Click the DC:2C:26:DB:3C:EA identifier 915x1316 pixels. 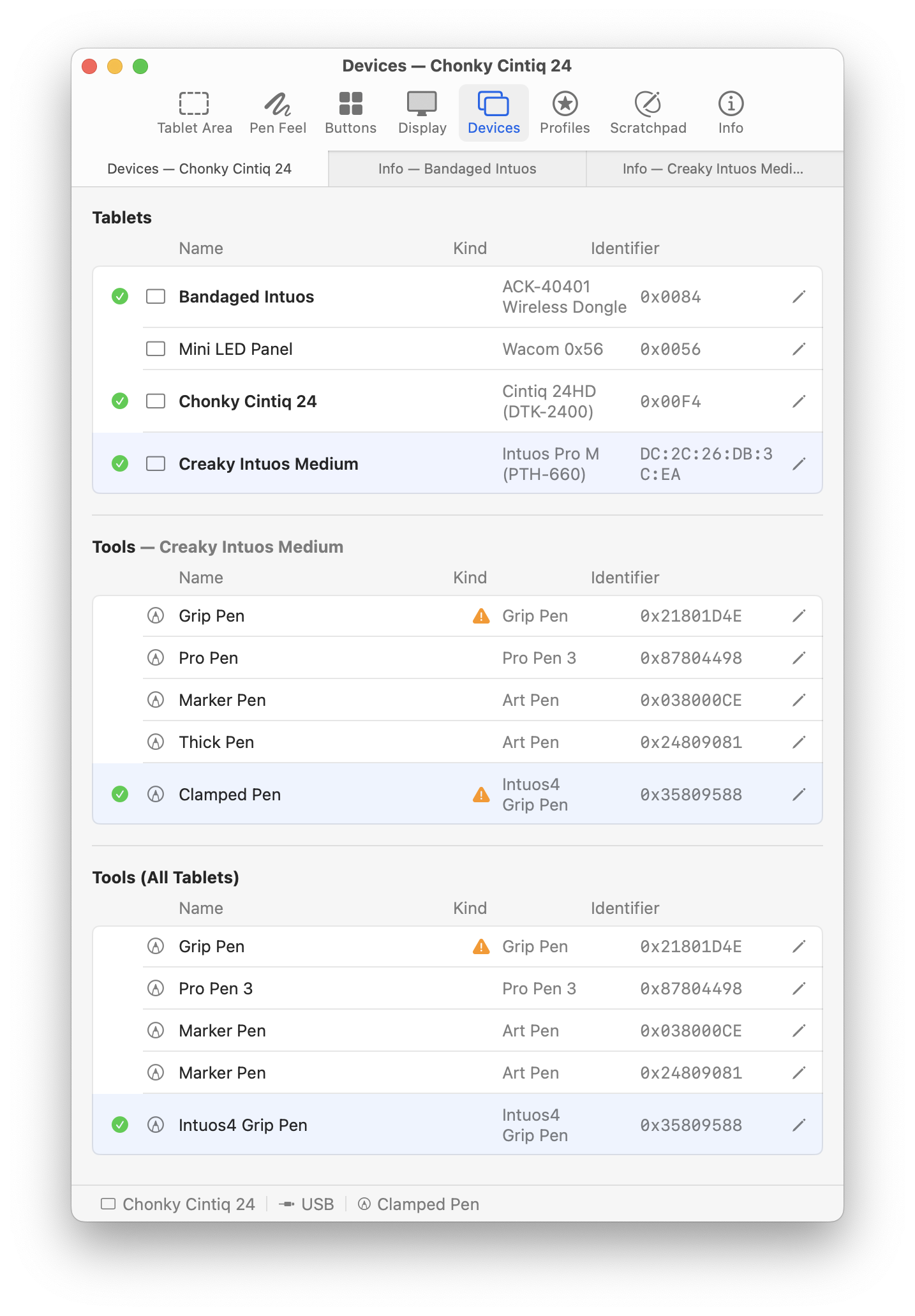(706, 464)
